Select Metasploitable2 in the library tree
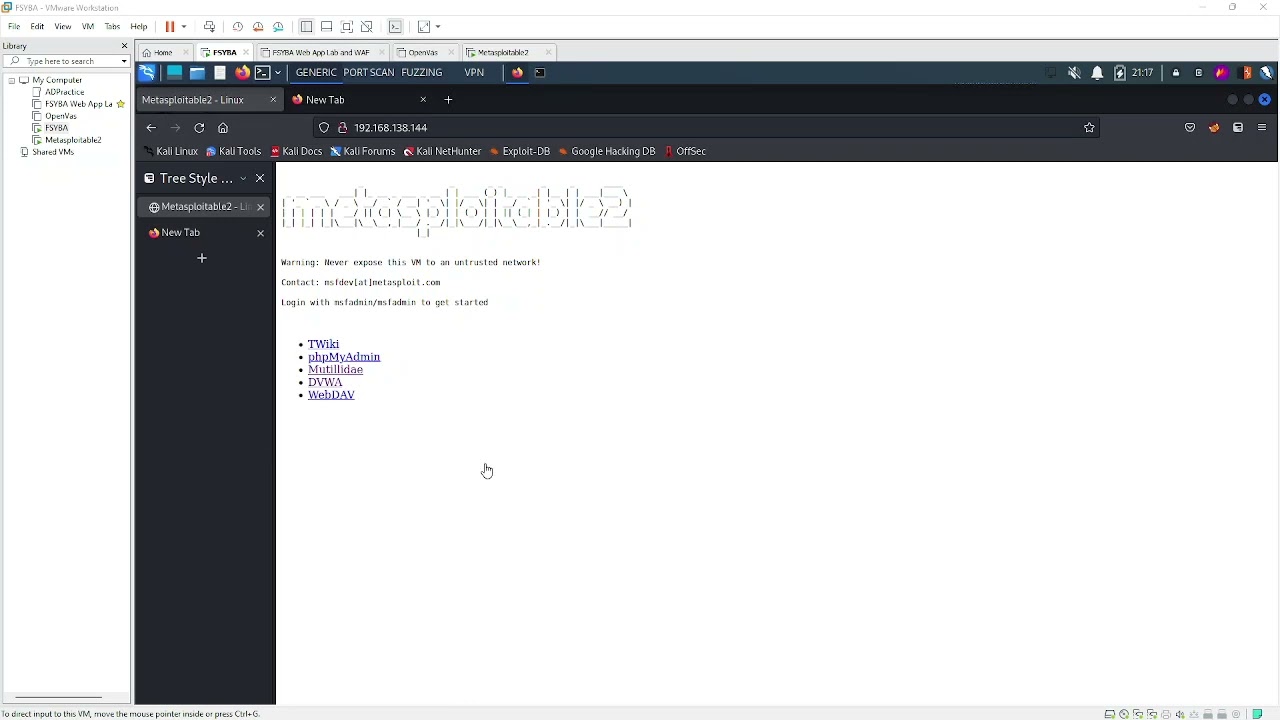This screenshot has width=1280, height=720. [x=72, y=140]
